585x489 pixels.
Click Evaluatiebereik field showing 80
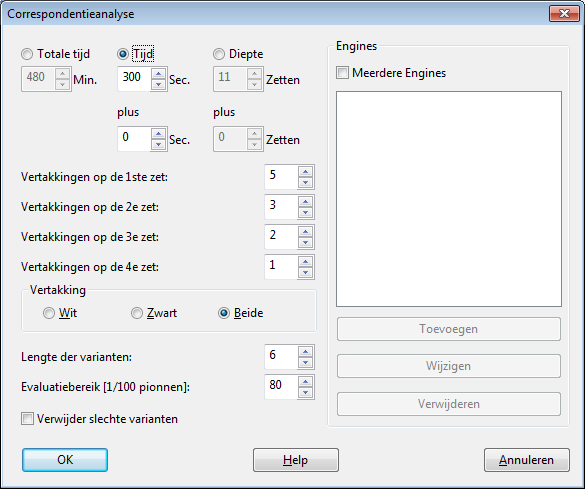pos(281,387)
